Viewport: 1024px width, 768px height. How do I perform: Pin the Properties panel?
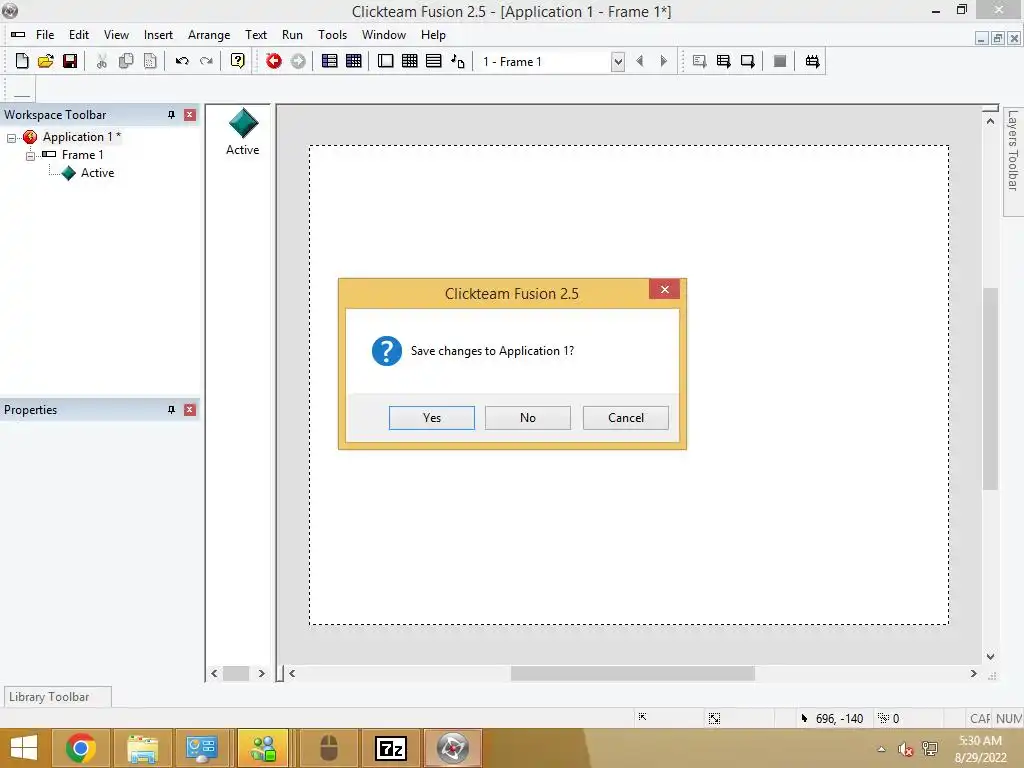click(171, 410)
